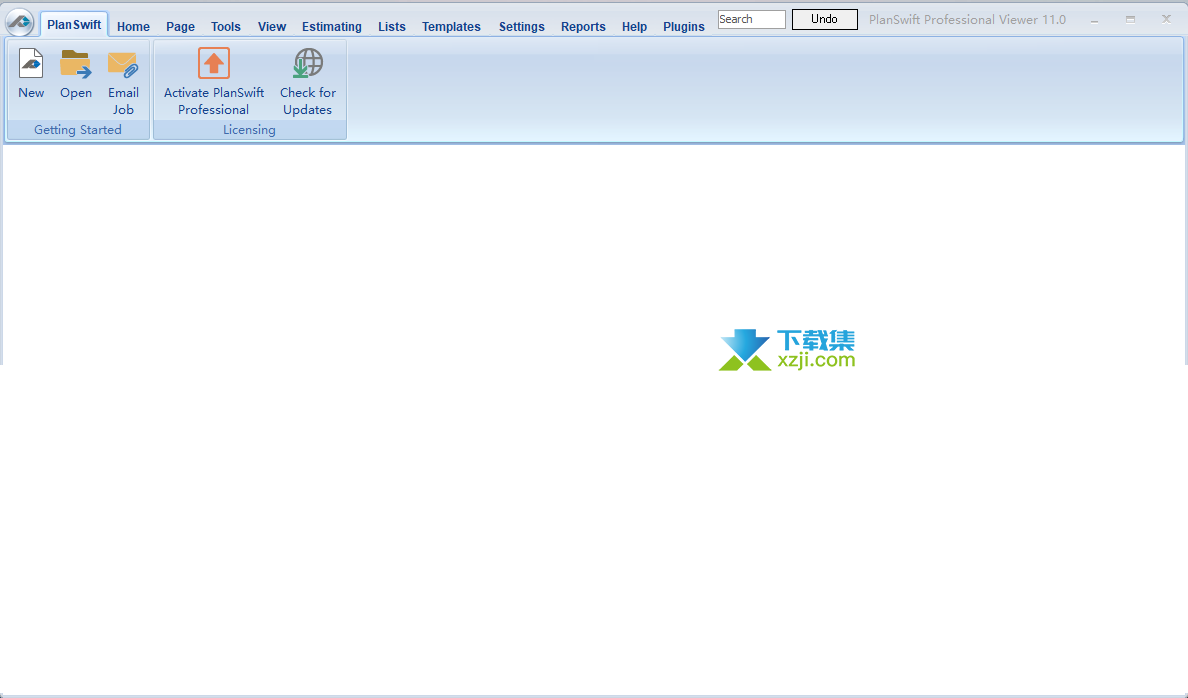This screenshot has height=698, width=1188.
Task: Go to the View tab
Action: (x=272, y=27)
